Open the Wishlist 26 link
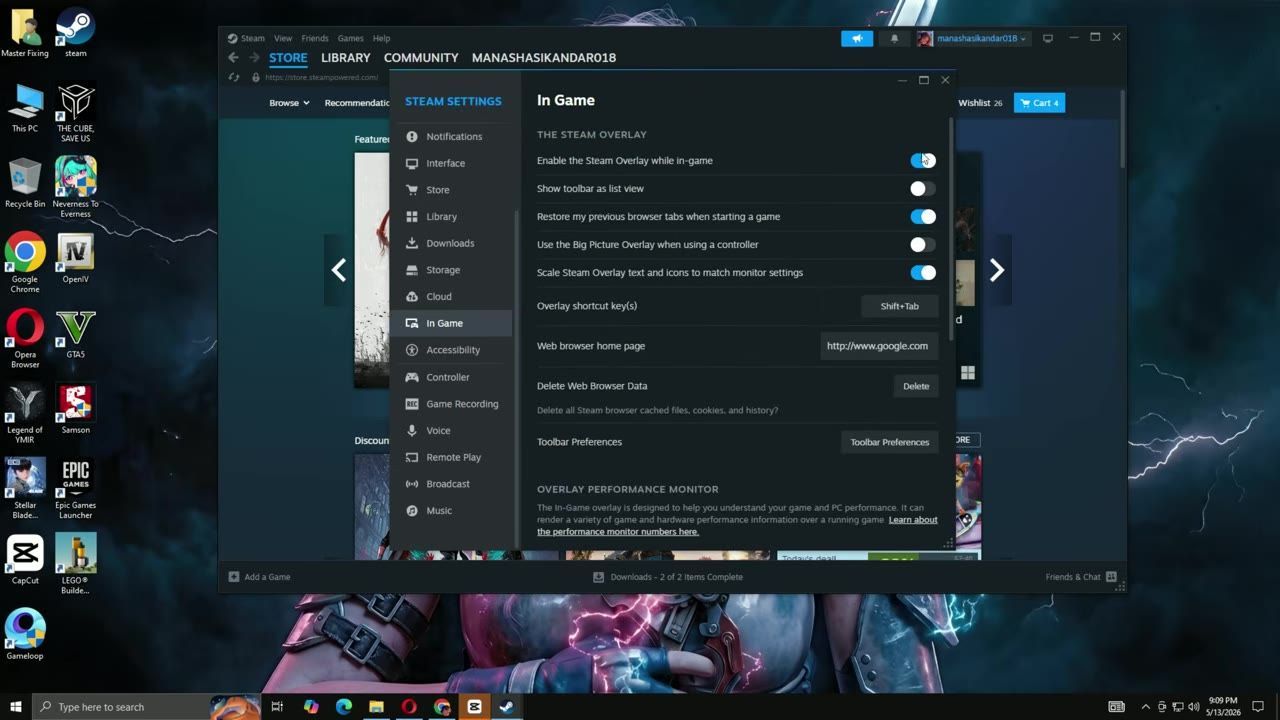 [980, 103]
